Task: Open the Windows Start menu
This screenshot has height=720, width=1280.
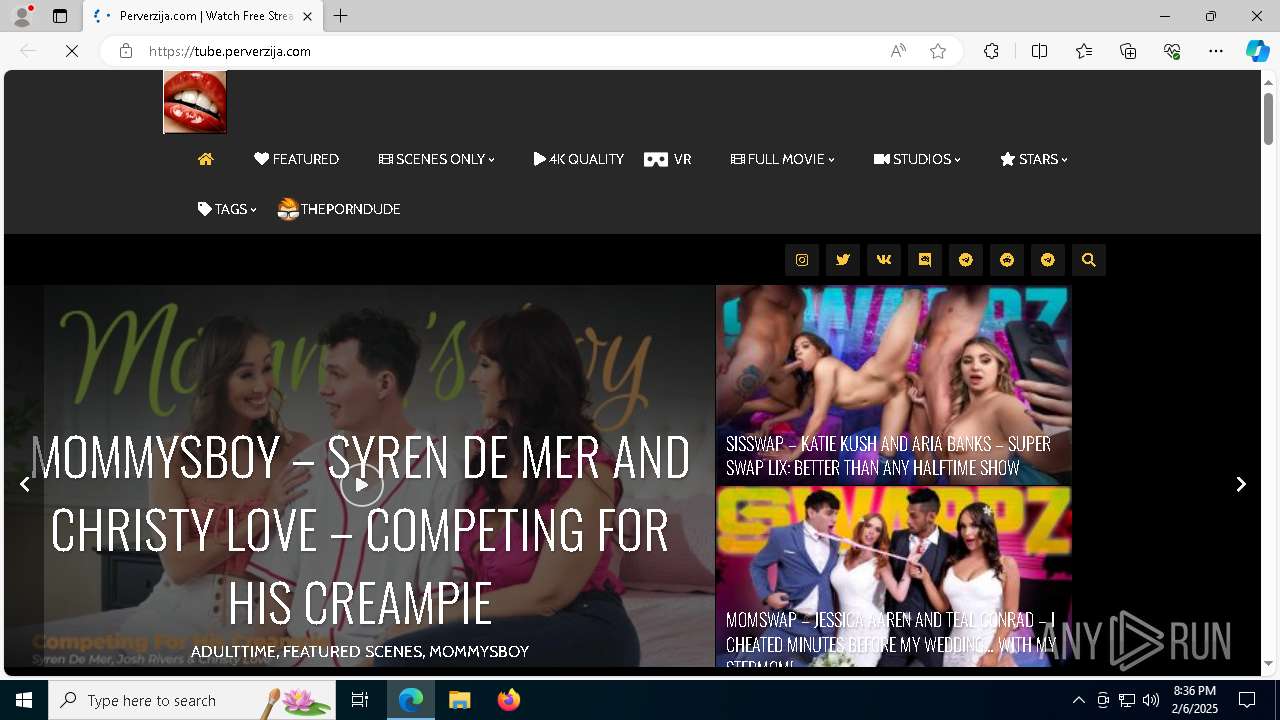Action: point(24,700)
